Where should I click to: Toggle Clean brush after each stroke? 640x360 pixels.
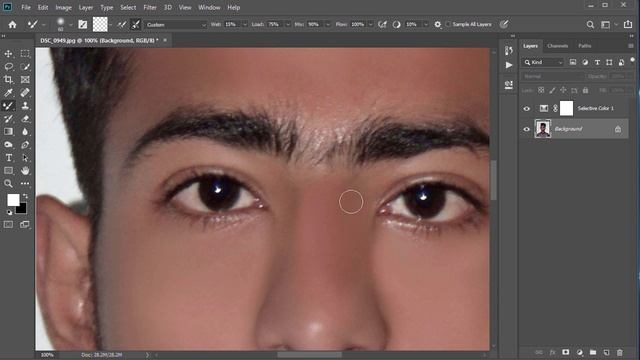[136, 24]
